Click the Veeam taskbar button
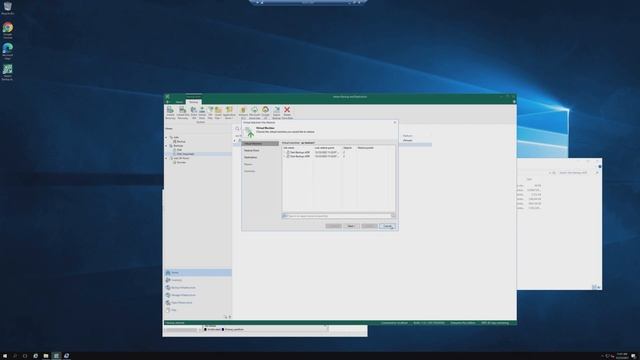 (56, 356)
